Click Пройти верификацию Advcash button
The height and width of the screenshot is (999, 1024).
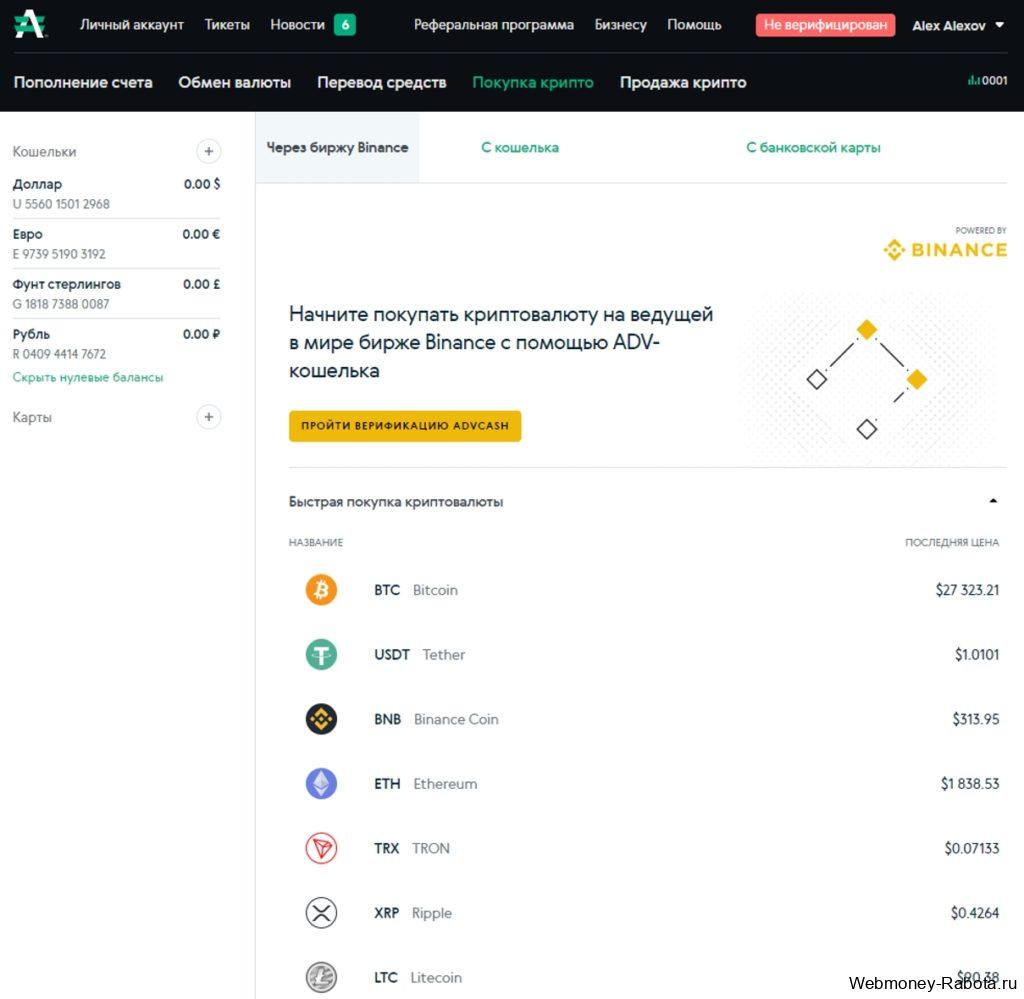(405, 426)
